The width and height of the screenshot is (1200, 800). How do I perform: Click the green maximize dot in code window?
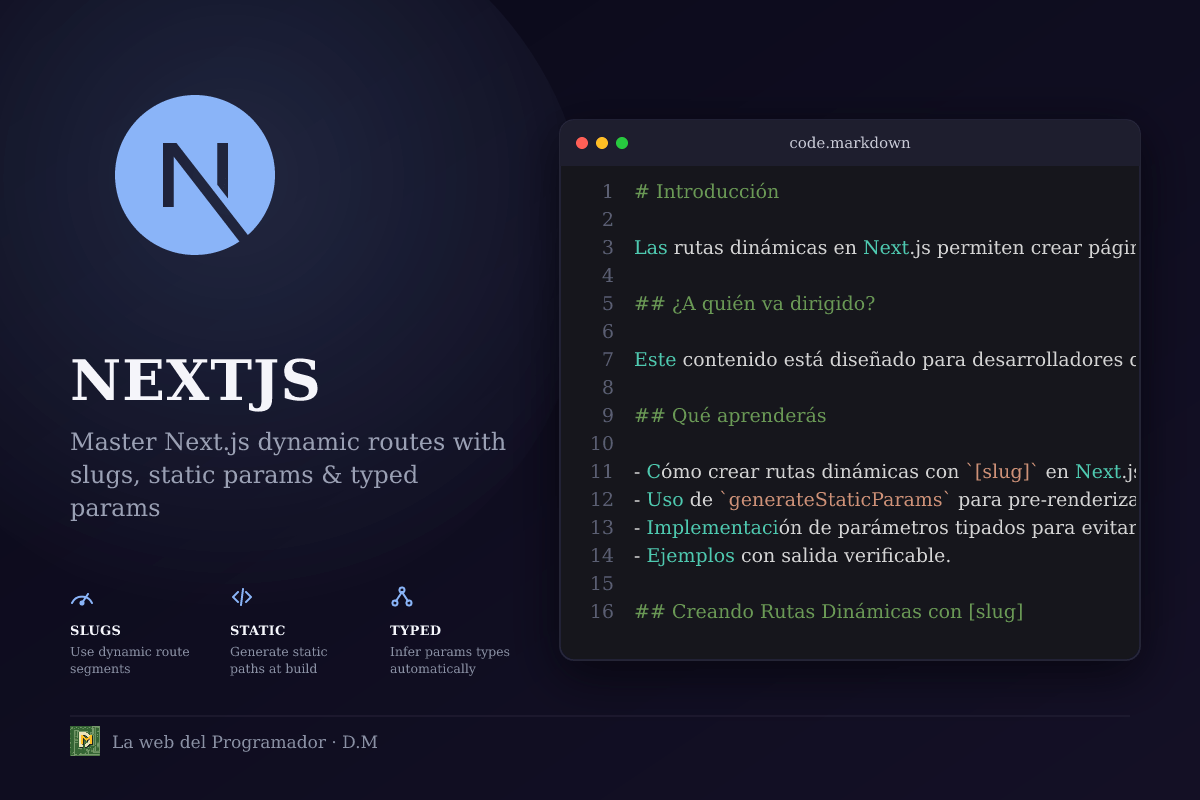click(x=622, y=143)
